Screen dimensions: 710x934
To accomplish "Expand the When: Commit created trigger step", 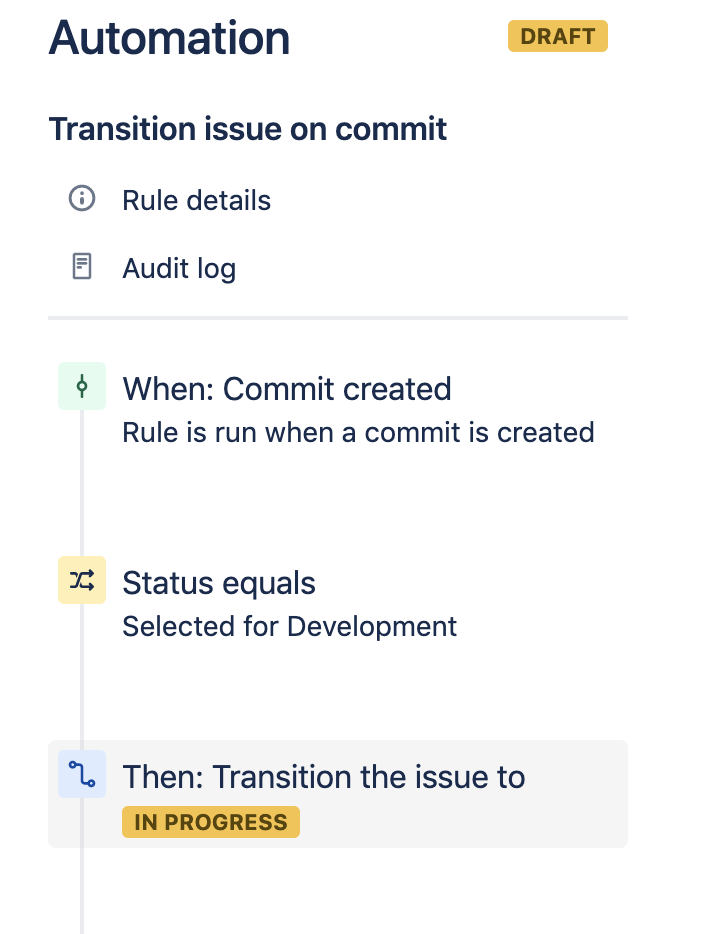I will [x=286, y=389].
